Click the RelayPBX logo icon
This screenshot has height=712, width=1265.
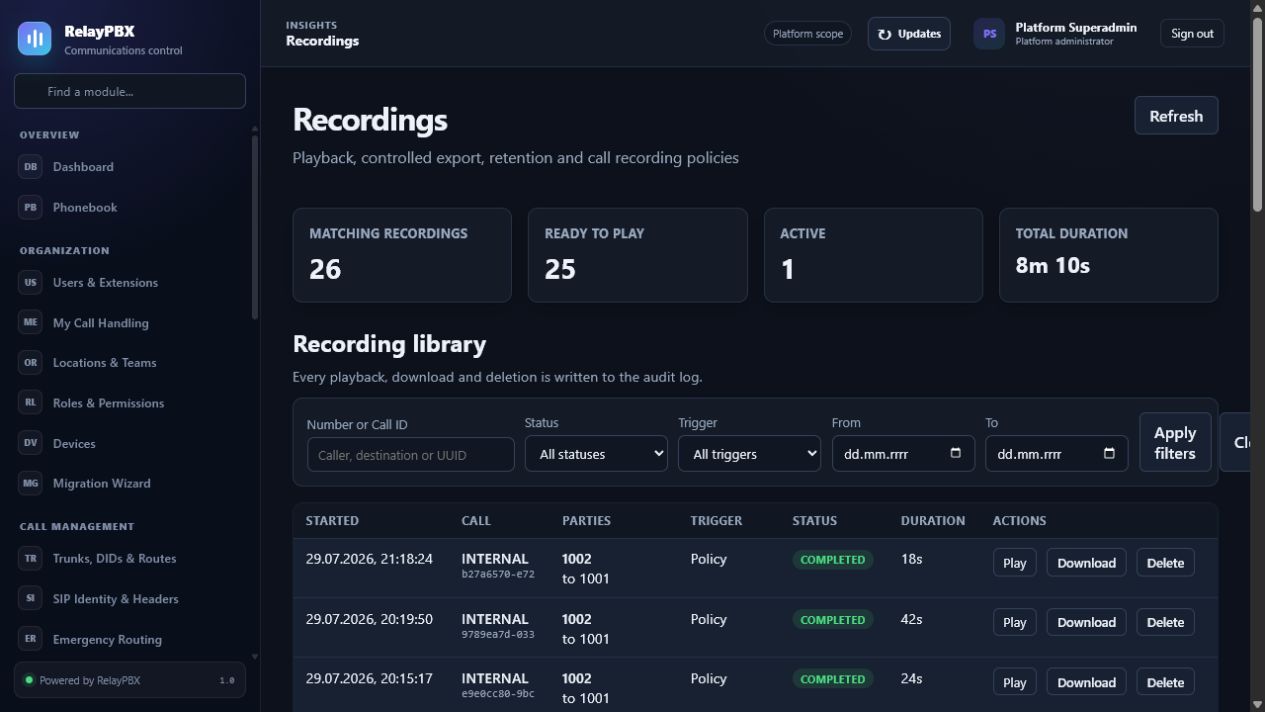pyautogui.click(x=34, y=39)
